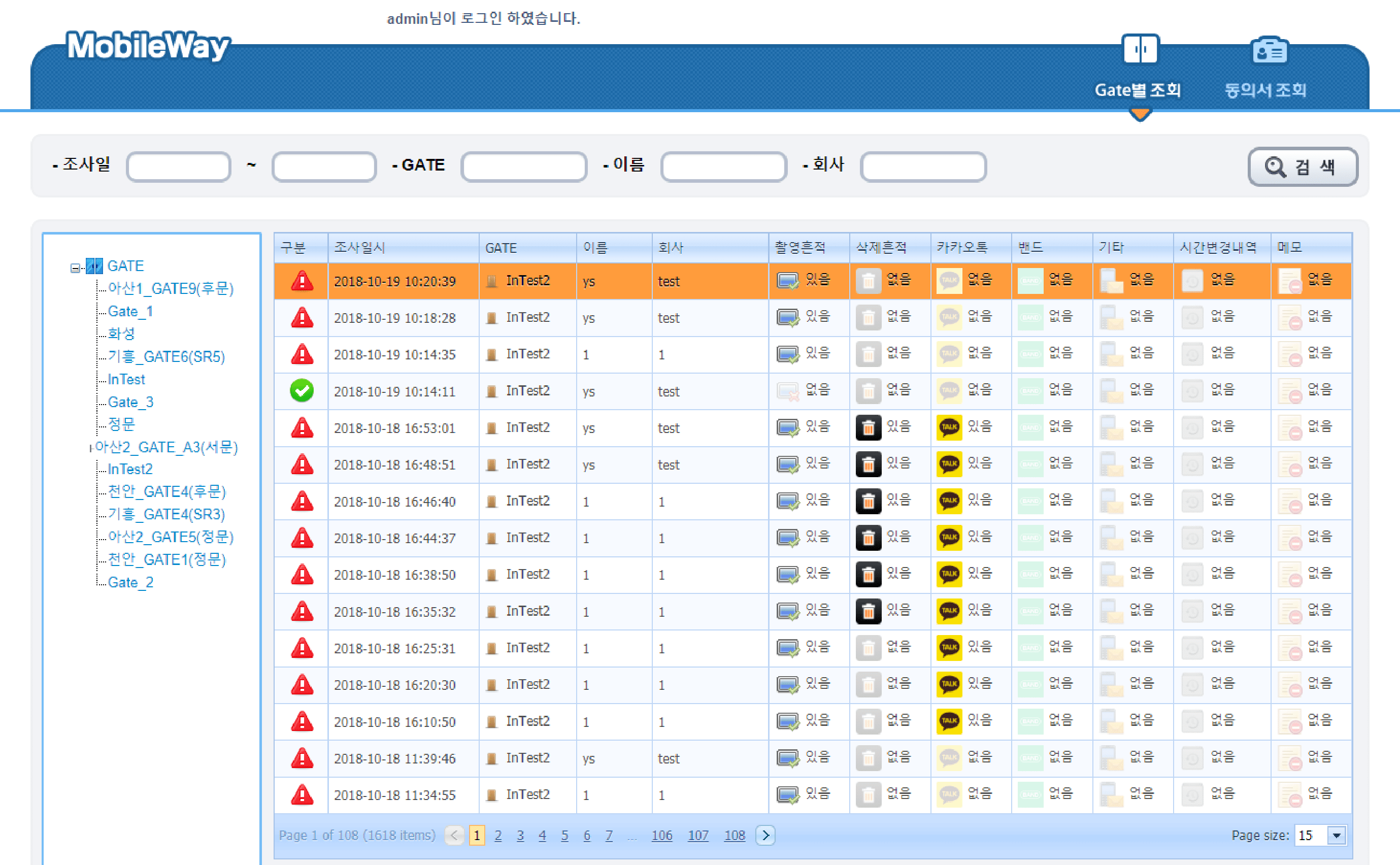Click the MobileWay logo
Screen dimensions: 1400x865
point(148,46)
